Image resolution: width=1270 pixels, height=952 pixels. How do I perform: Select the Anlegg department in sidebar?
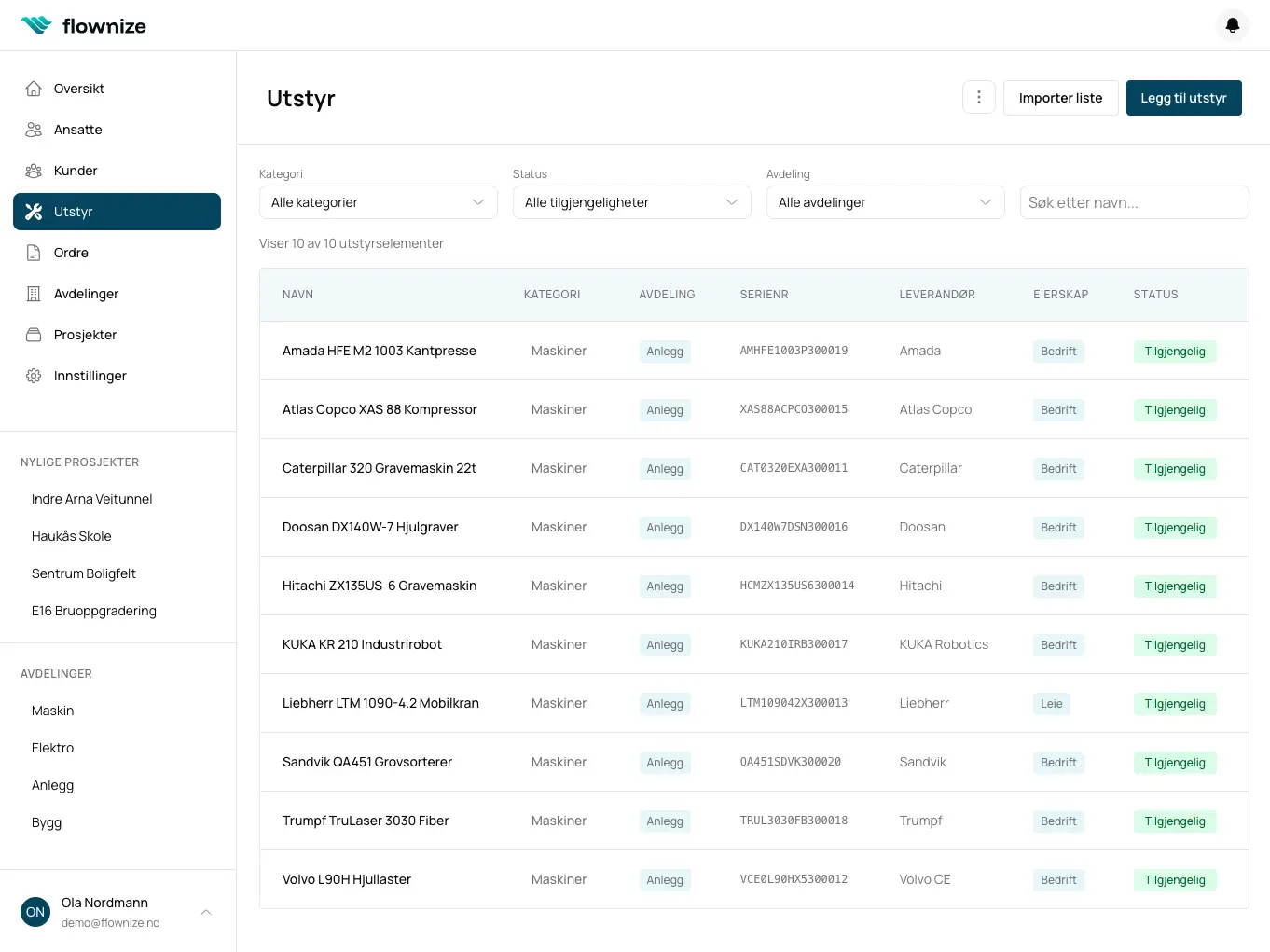coord(52,785)
